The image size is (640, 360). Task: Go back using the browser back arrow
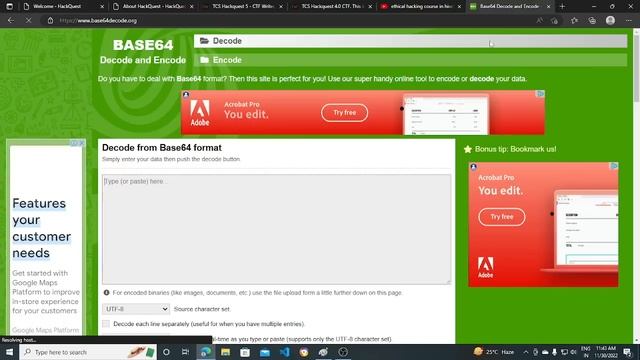point(11,20)
